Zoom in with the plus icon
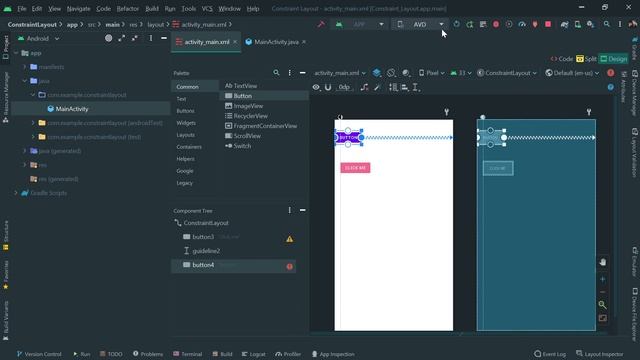Viewport: 640px width, 360px height. pyautogui.click(x=603, y=280)
